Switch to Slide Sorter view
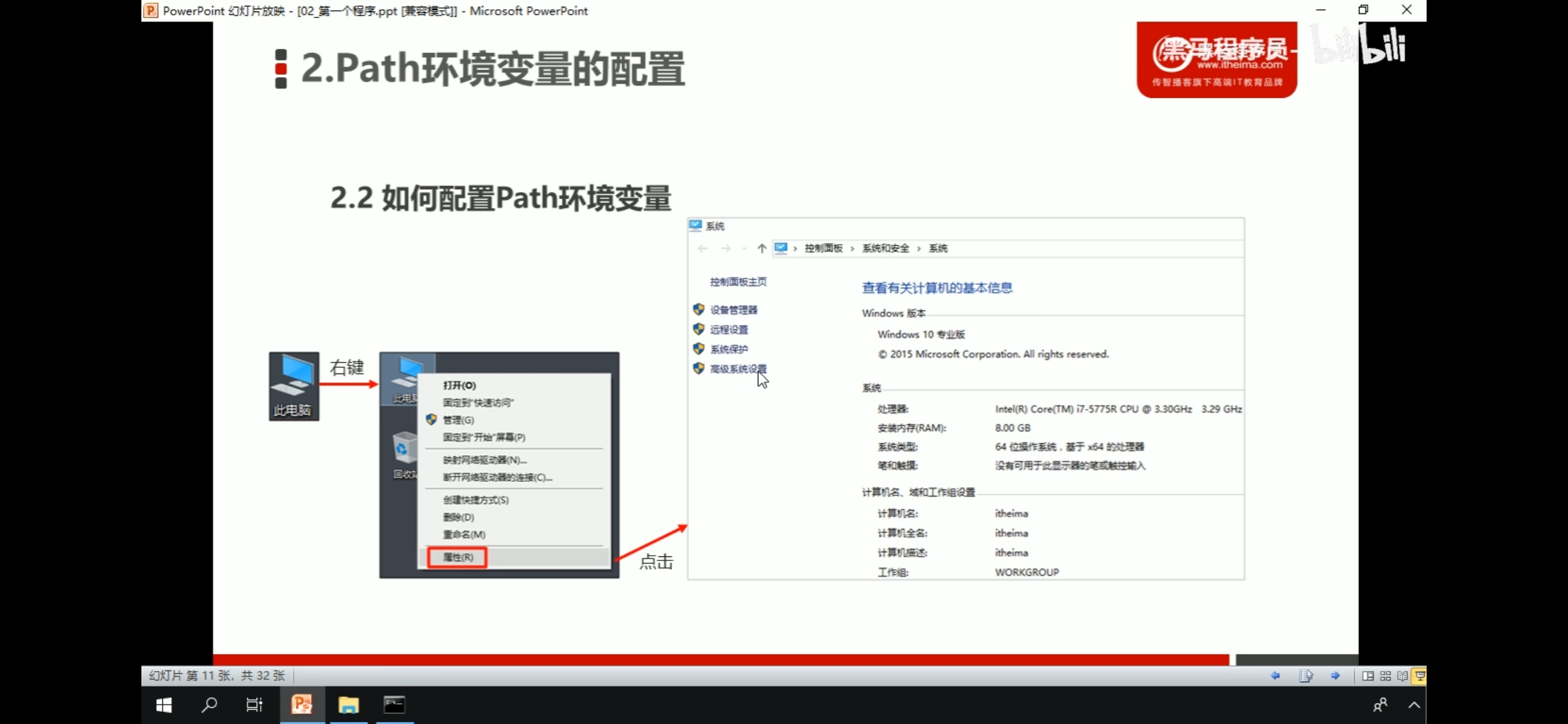Viewport: 1568px width, 724px height. click(x=1385, y=676)
